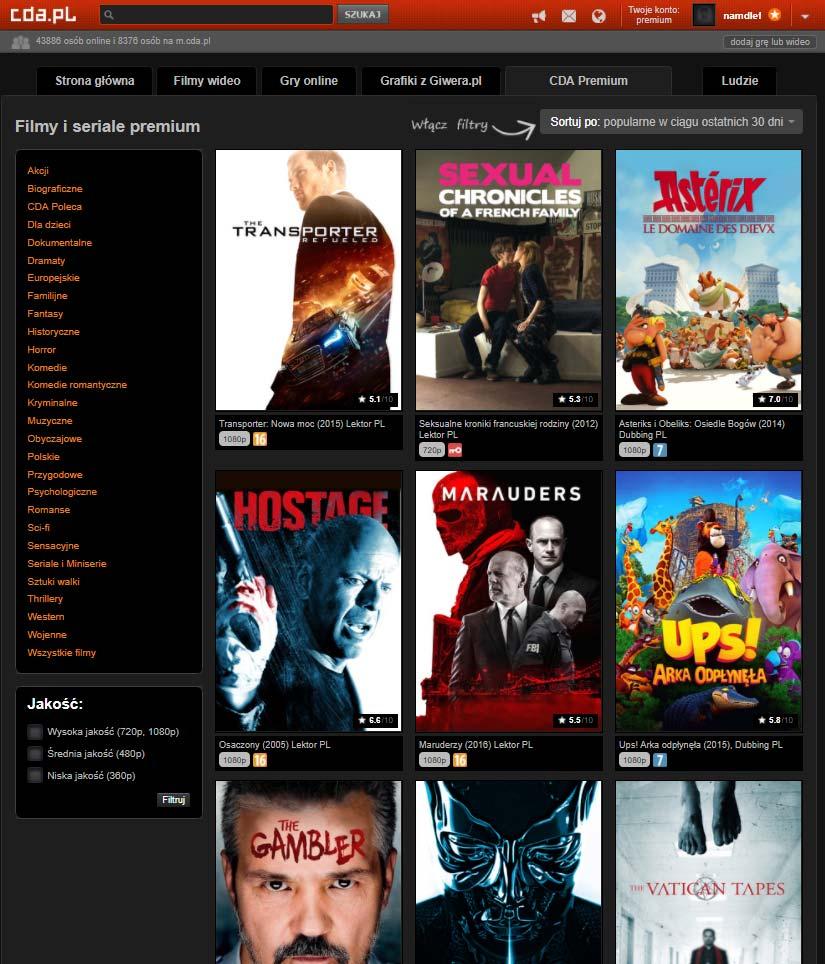This screenshot has width=825, height=964.
Task: Open The Vatican Tapes poster
Action: point(709,872)
